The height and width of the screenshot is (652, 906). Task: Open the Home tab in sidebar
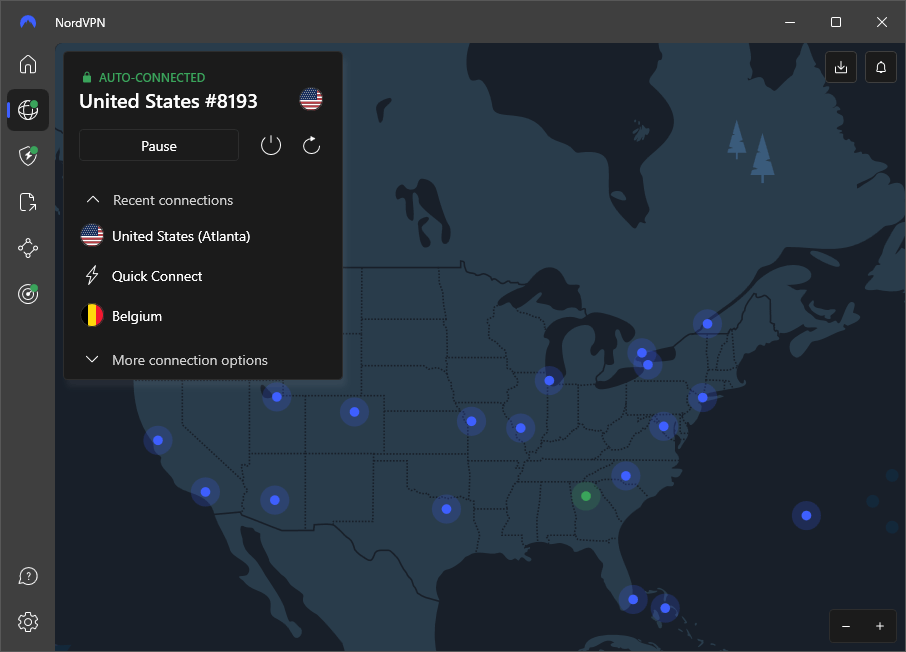[28, 64]
